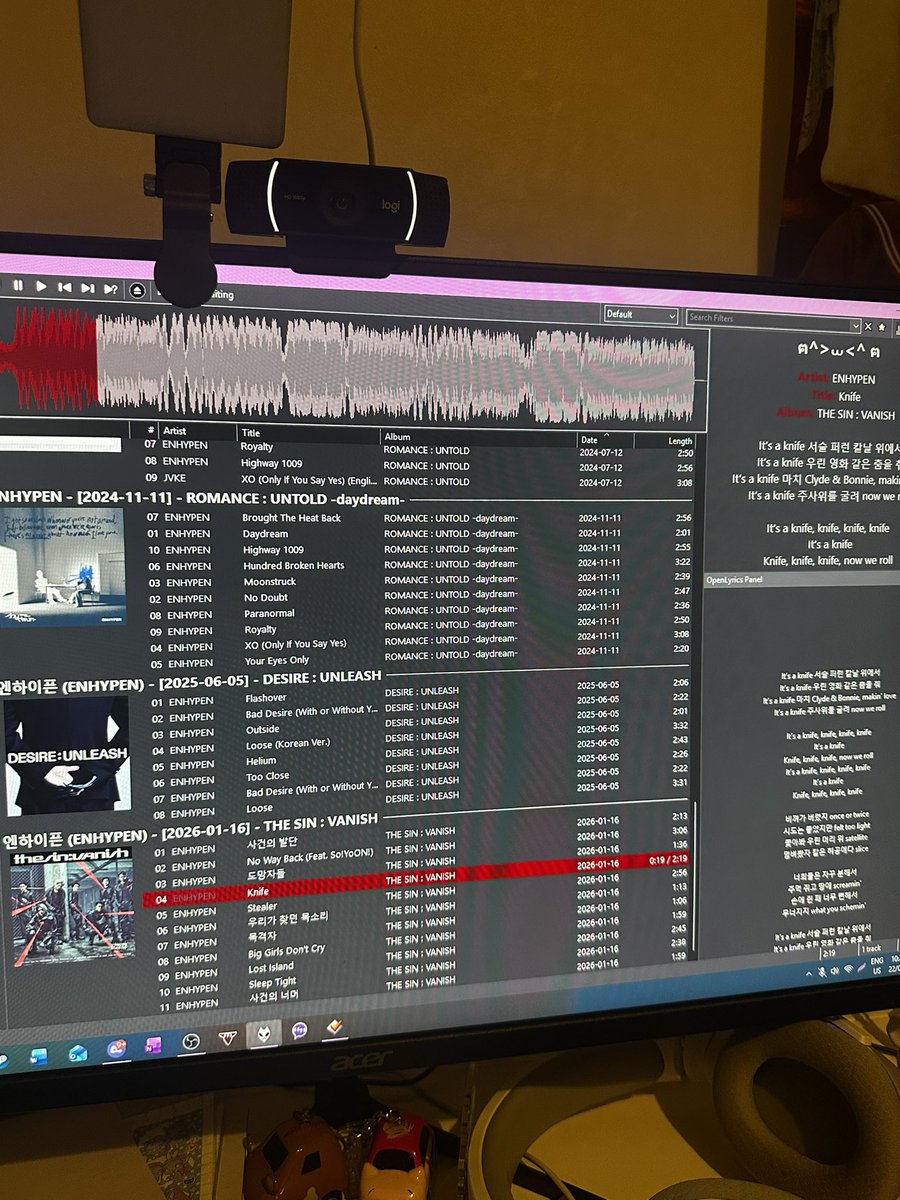Select the track Moonstruck
Image resolution: width=900 pixels, height=1200 pixels.
270,582
